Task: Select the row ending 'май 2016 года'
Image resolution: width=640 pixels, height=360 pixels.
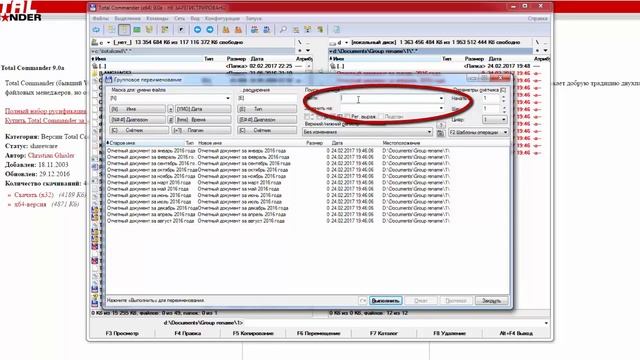Action: [x=278, y=189]
